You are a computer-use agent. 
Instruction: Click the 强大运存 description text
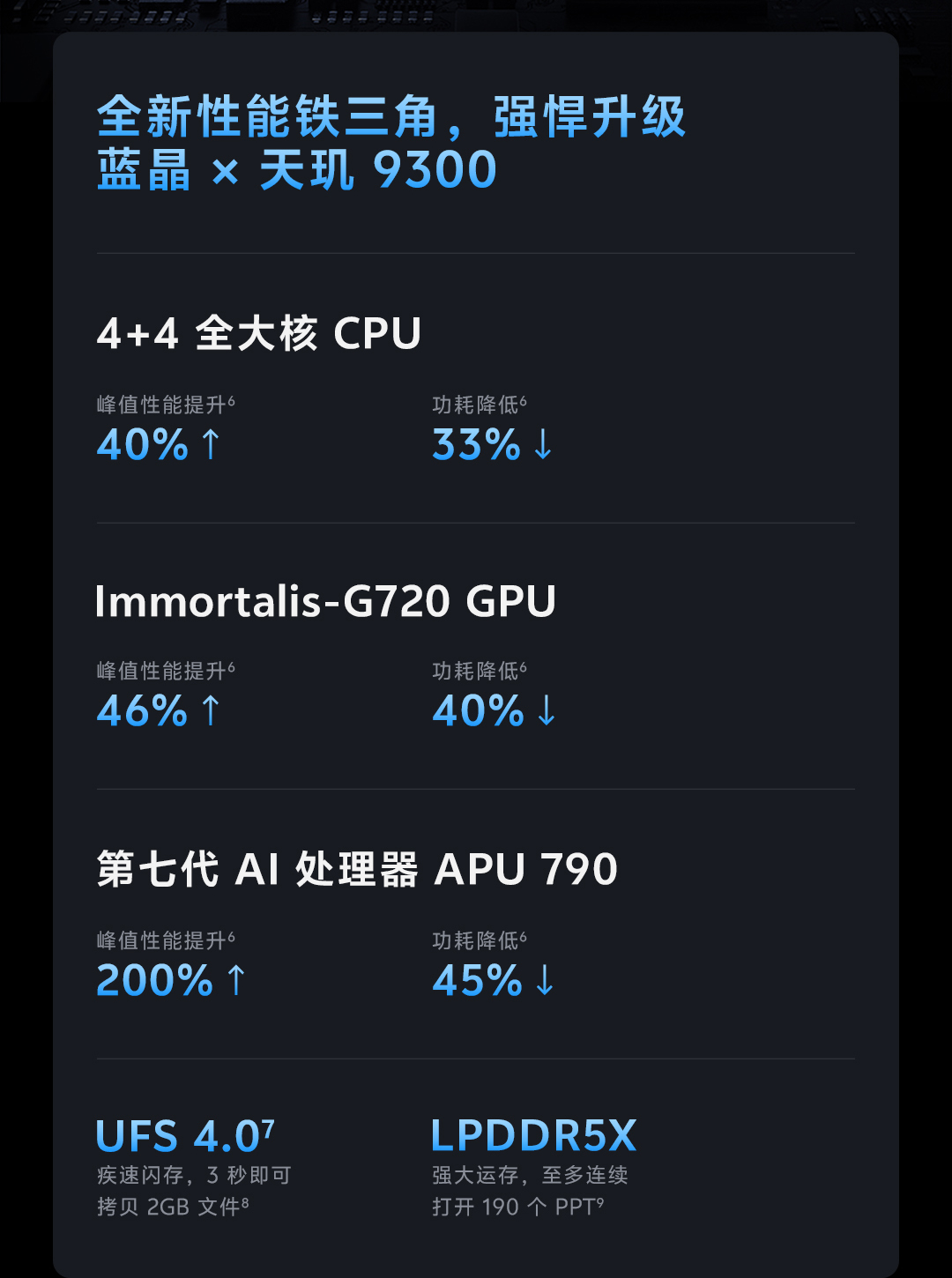pos(530,1176)
